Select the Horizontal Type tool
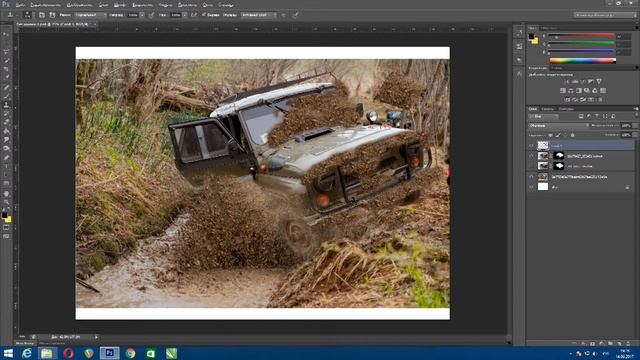This screenshot has width=640, height=360. pos(6,167)
